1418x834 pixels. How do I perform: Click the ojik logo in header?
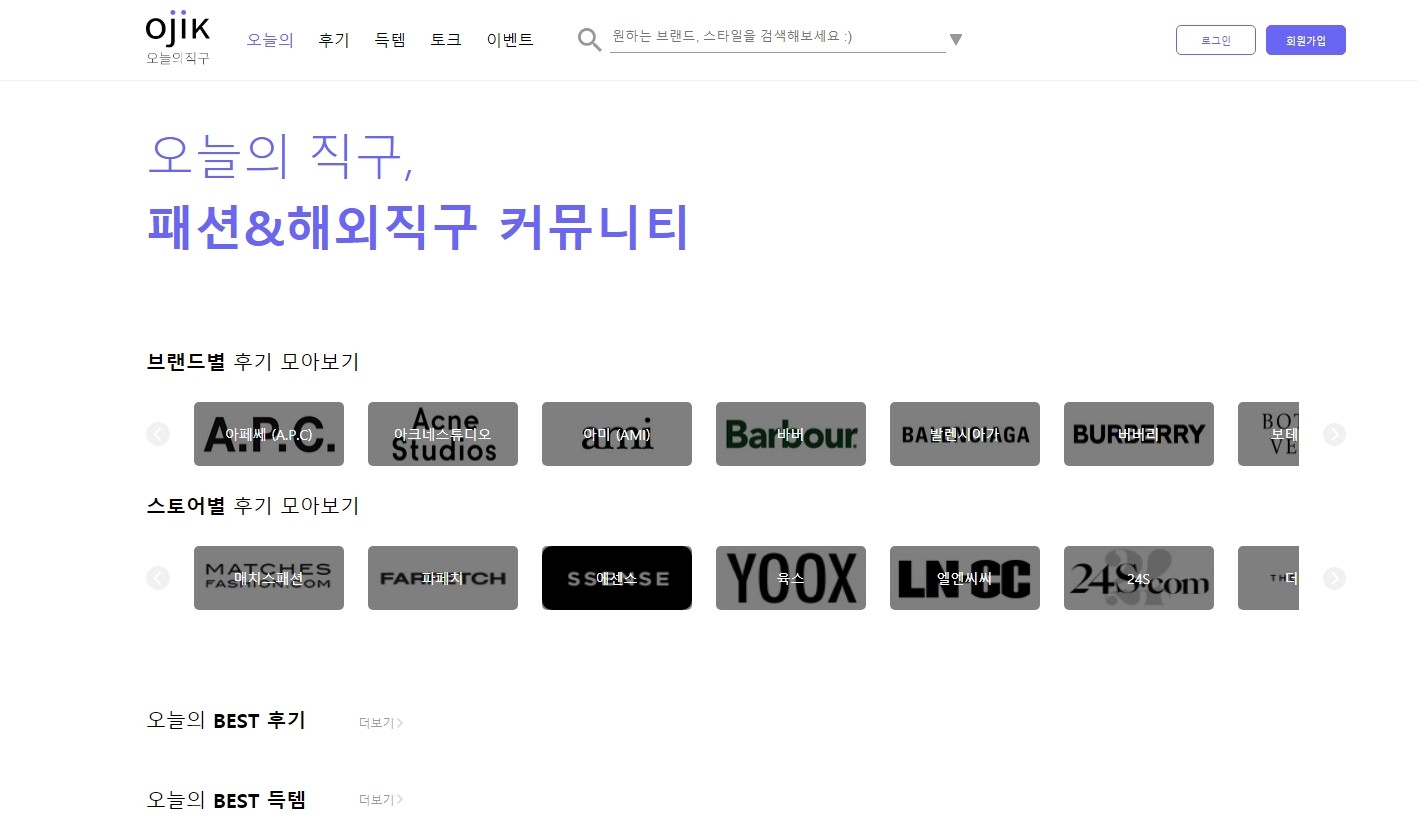coord(178,40)
